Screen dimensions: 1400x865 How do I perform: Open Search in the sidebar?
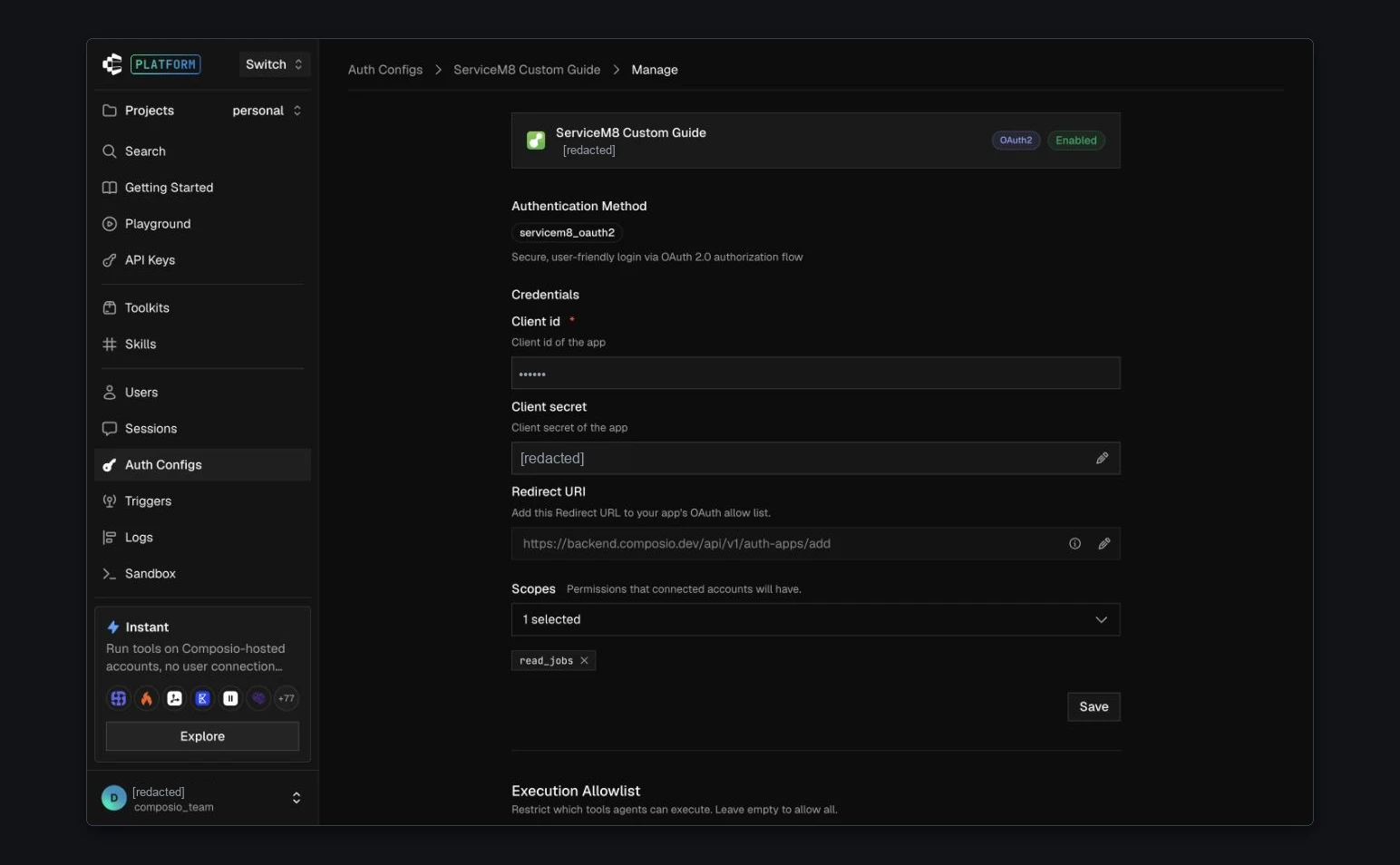(202, 151)
